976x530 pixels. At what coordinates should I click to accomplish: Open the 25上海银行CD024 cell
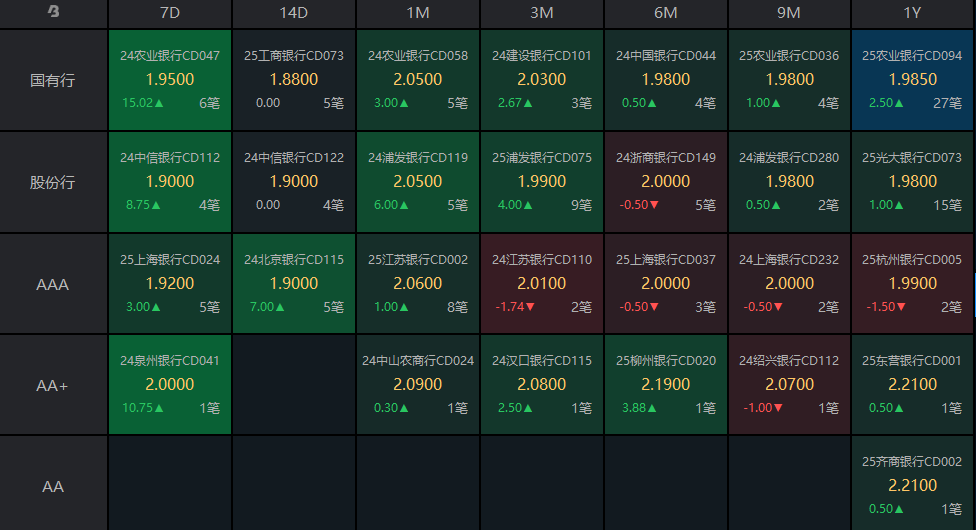170,283
